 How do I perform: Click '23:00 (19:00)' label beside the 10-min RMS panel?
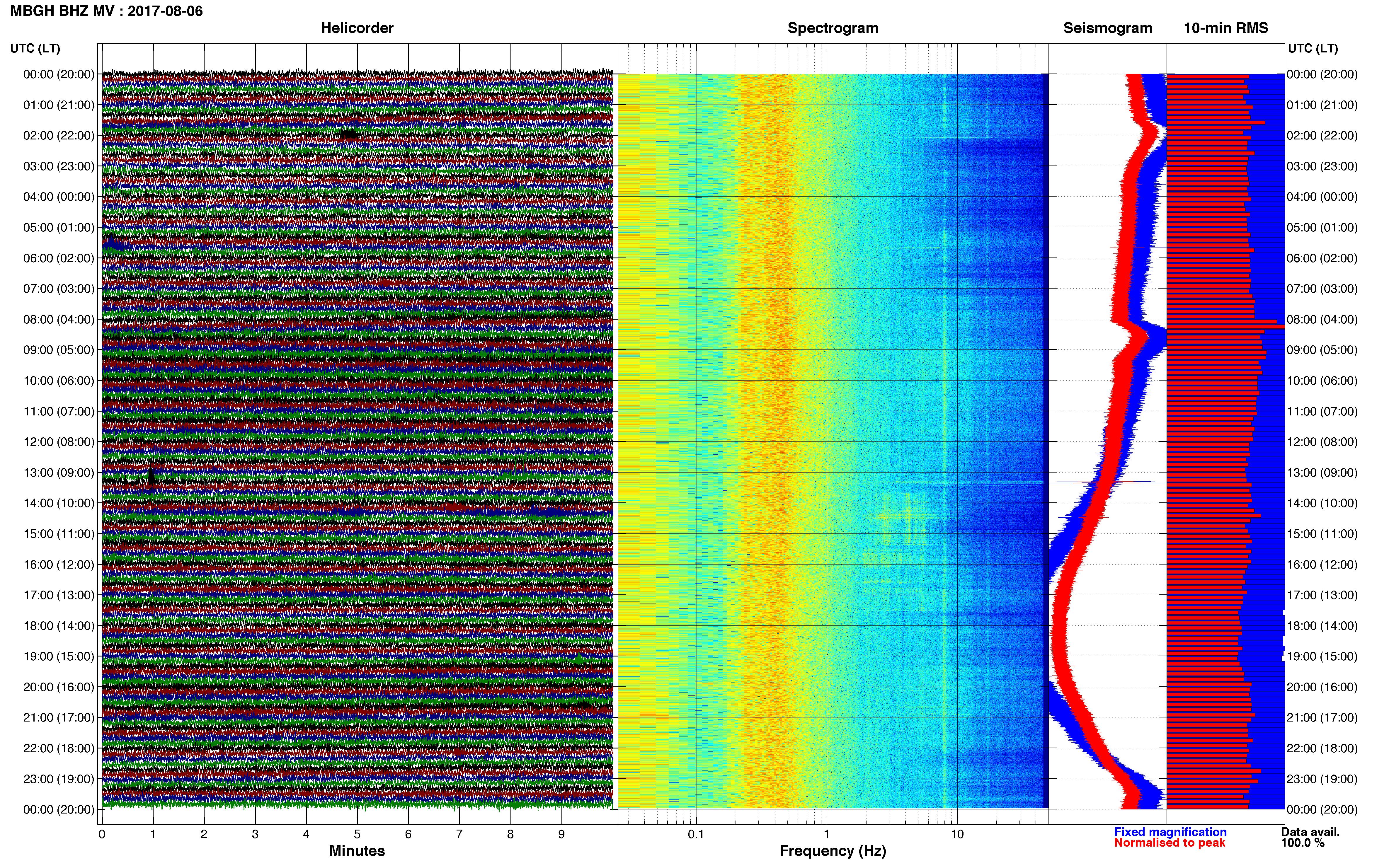point(1322,779)
